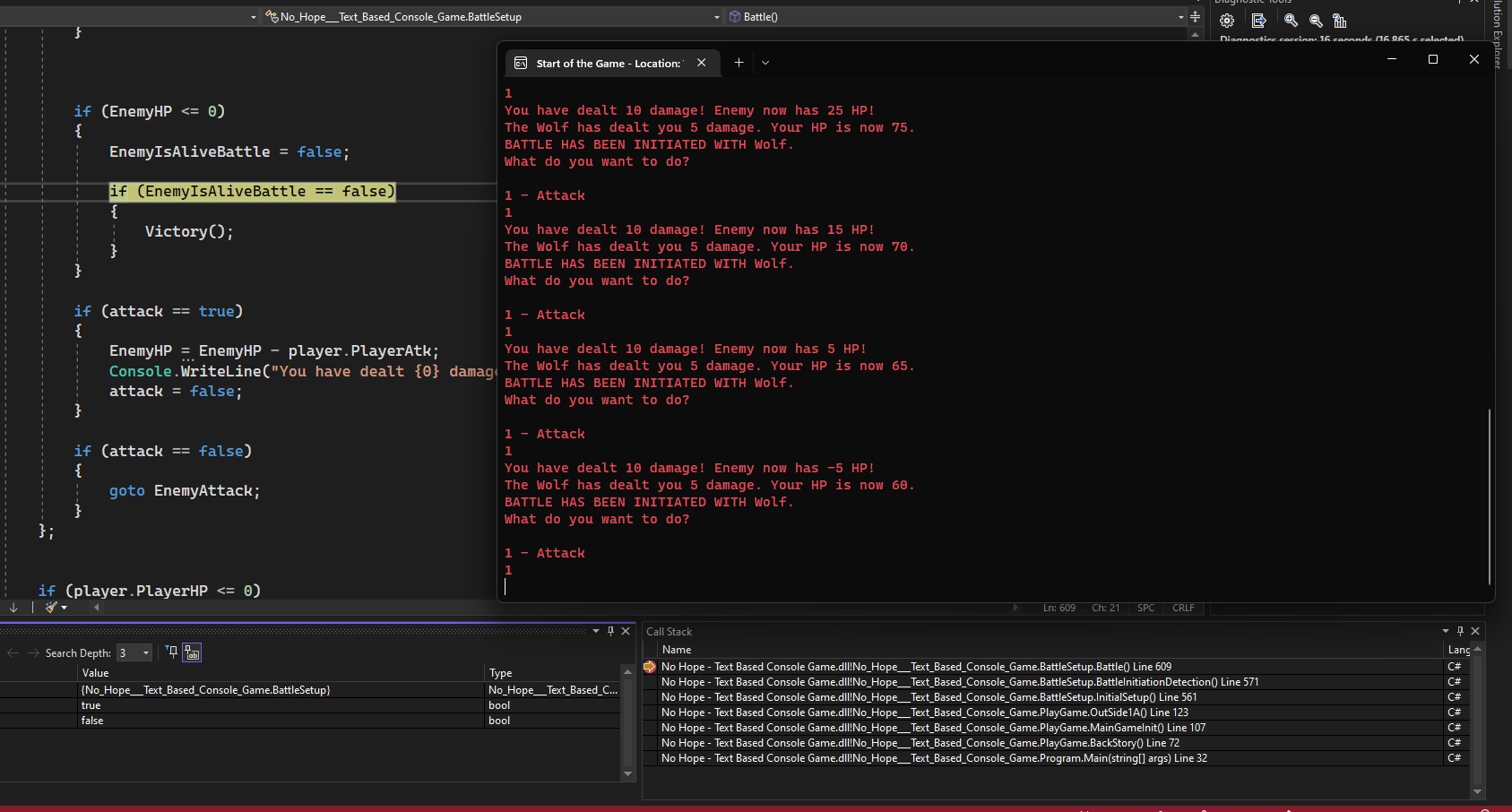1512x812 pixels.
Task: Select the 'false' value cell
Action: pos(281,721)
